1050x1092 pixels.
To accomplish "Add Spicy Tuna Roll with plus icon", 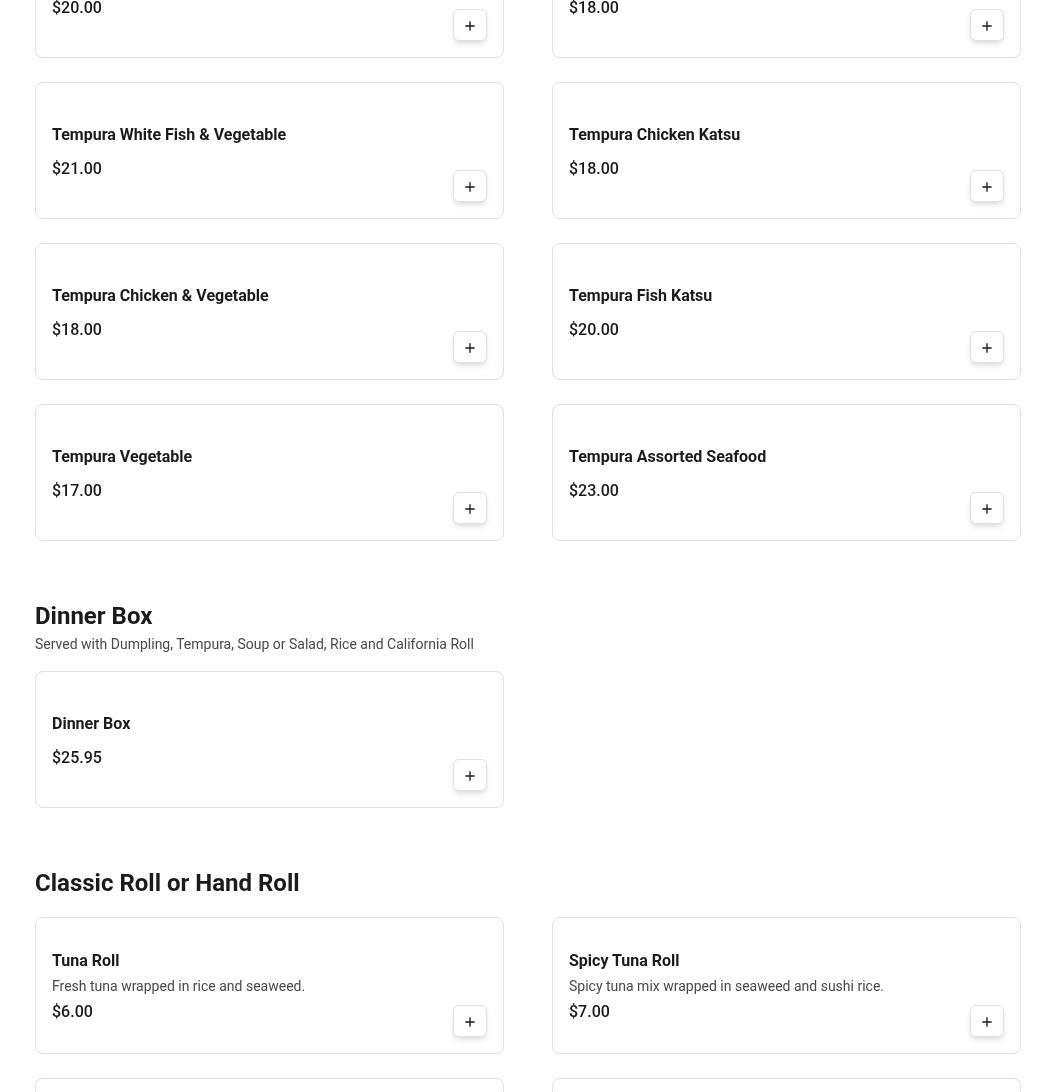I will [x=987, y=1022].
